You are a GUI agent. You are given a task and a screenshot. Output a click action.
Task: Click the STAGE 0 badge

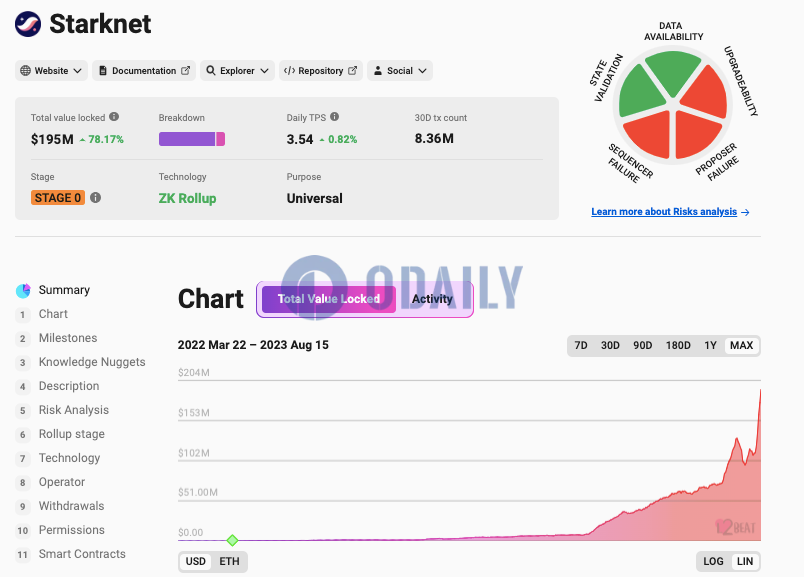pyautogui.click(x=57, y=198)
